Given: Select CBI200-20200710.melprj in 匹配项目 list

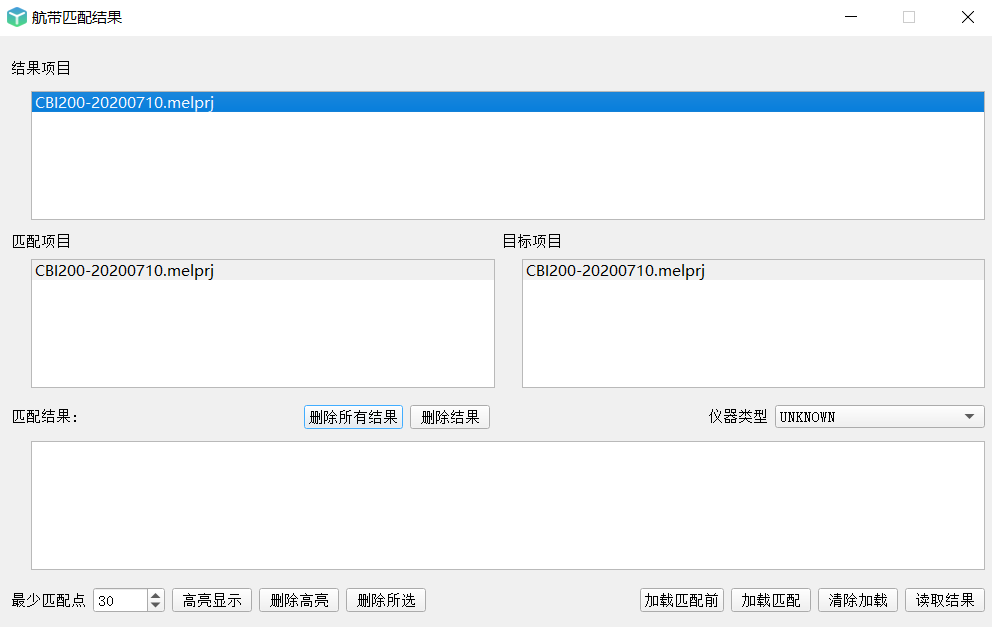Looking at the screenshot, I should coord(263,270).
